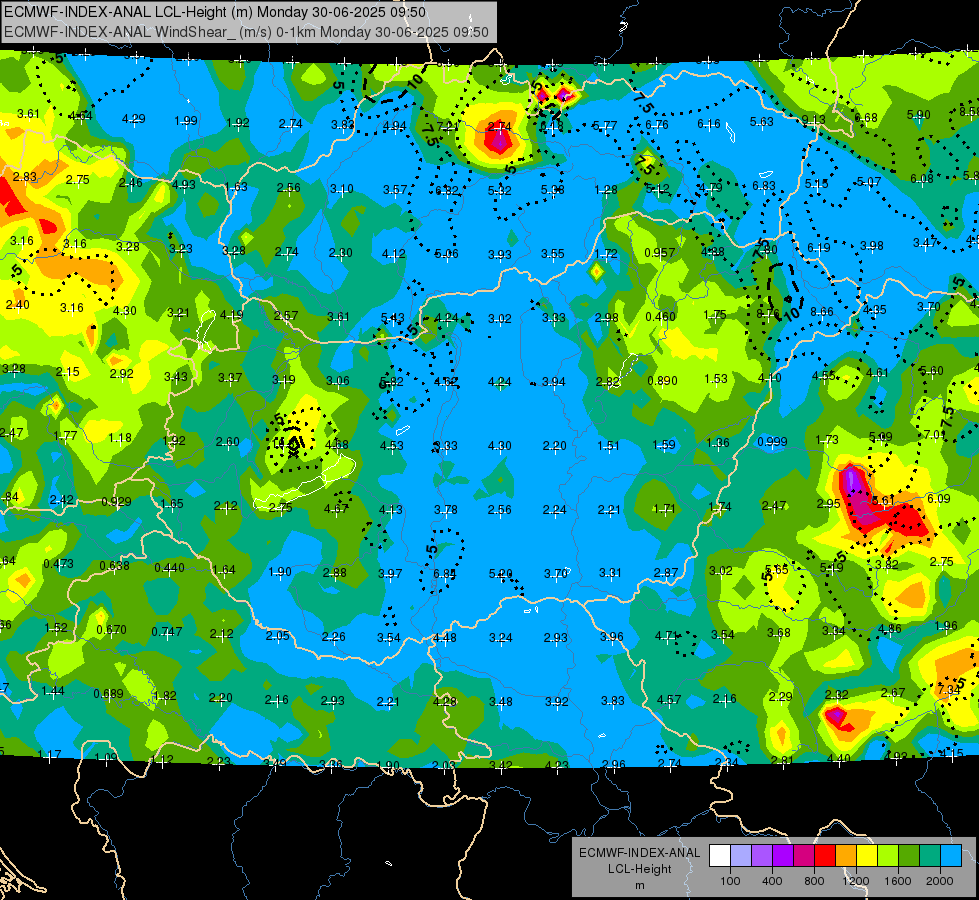Click the wind shear value '6.76'
The height and width of the screenshot is (900, 979).
tap(657, 125)
